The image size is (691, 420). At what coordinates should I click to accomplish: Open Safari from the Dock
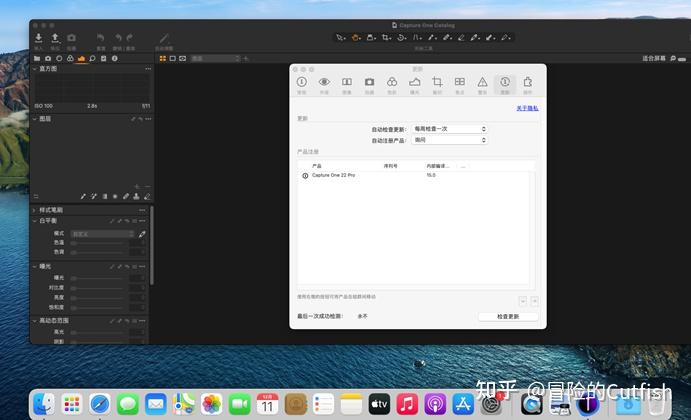[100, 404]
